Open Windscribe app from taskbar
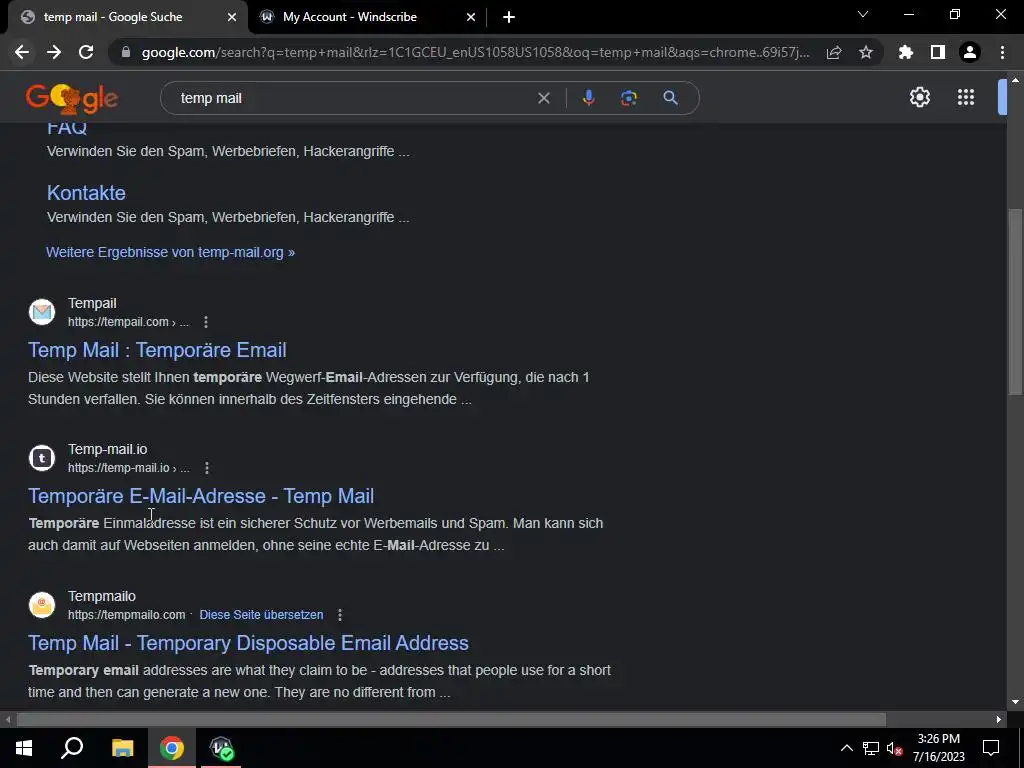Viewport: 1024px width, 768px height. [x=221, y=748]
